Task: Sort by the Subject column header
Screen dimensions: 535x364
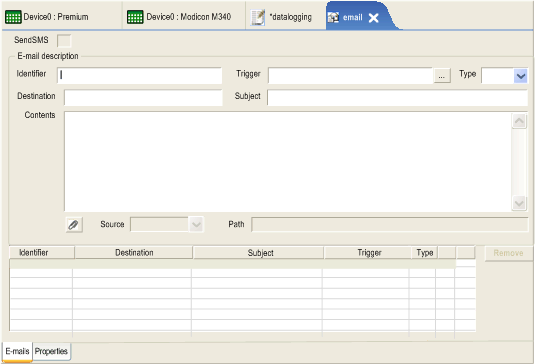Action: [259, 253]
